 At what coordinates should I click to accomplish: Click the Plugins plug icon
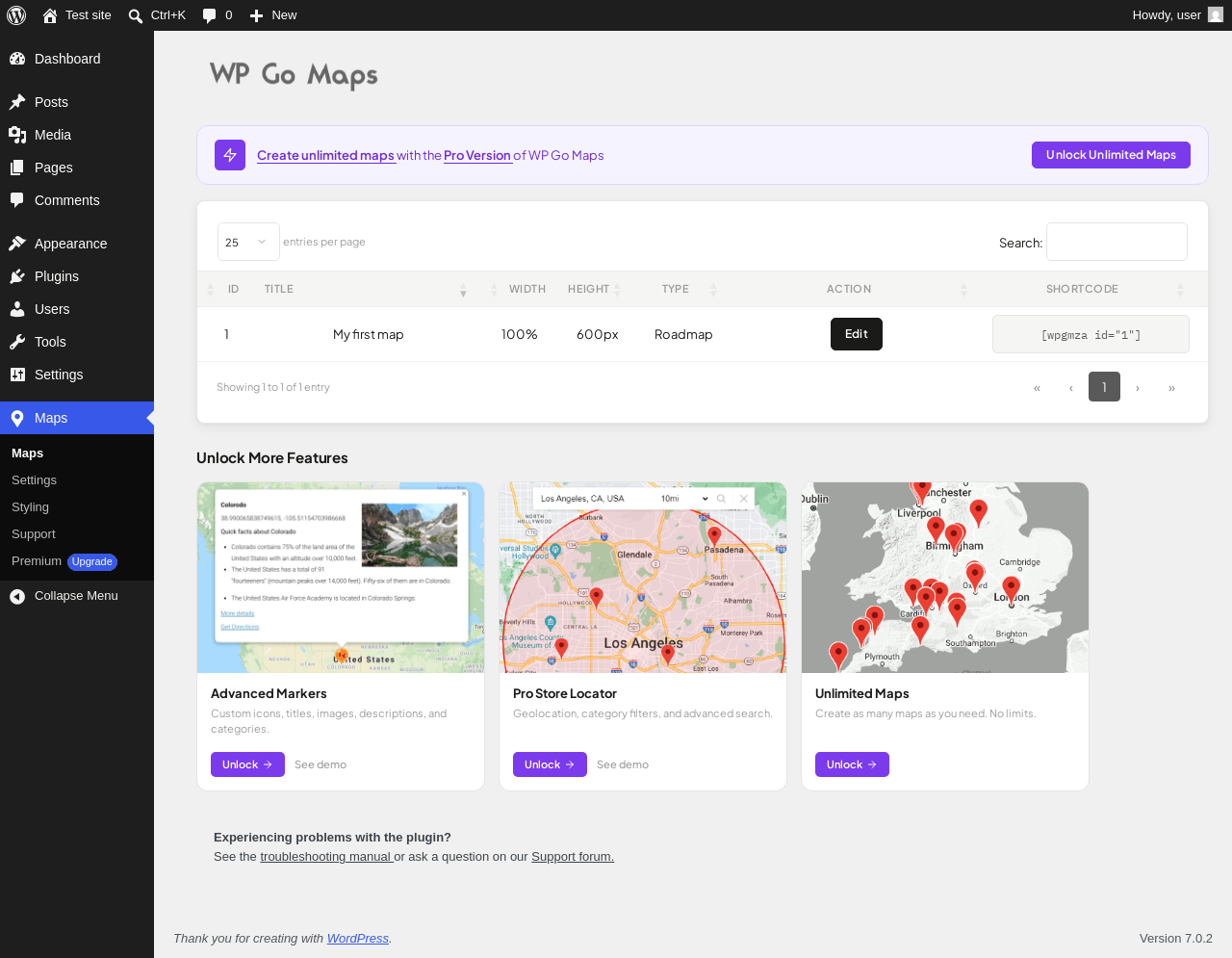tap(17, 276)
